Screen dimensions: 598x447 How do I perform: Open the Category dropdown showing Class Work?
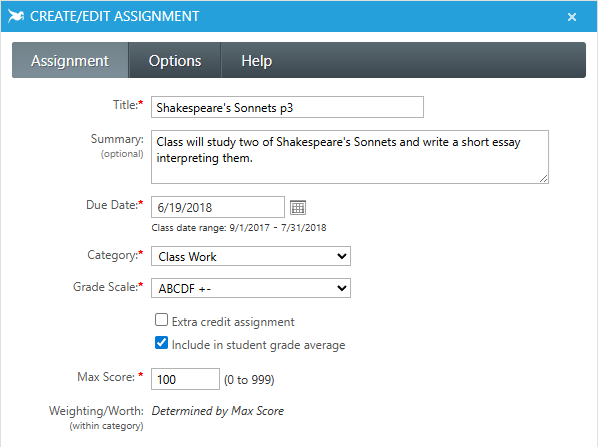point(251,256)
